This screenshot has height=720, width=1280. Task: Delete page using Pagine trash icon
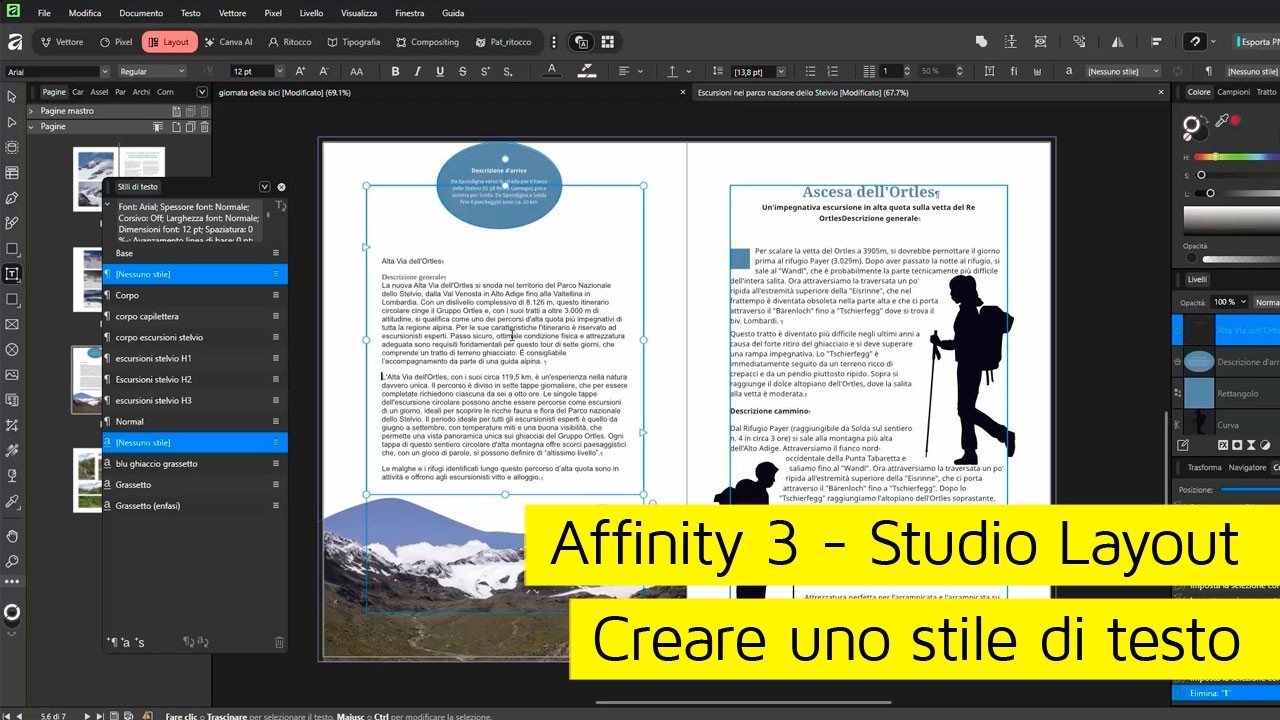point(205,127)
